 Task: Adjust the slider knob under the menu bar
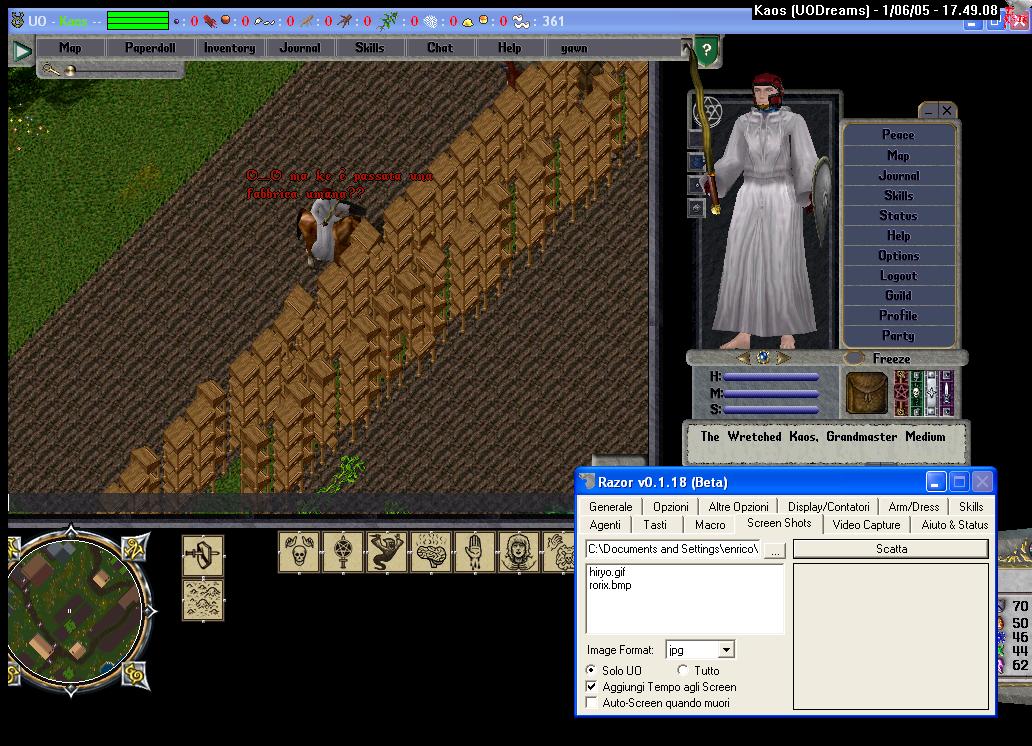[70, 70]
